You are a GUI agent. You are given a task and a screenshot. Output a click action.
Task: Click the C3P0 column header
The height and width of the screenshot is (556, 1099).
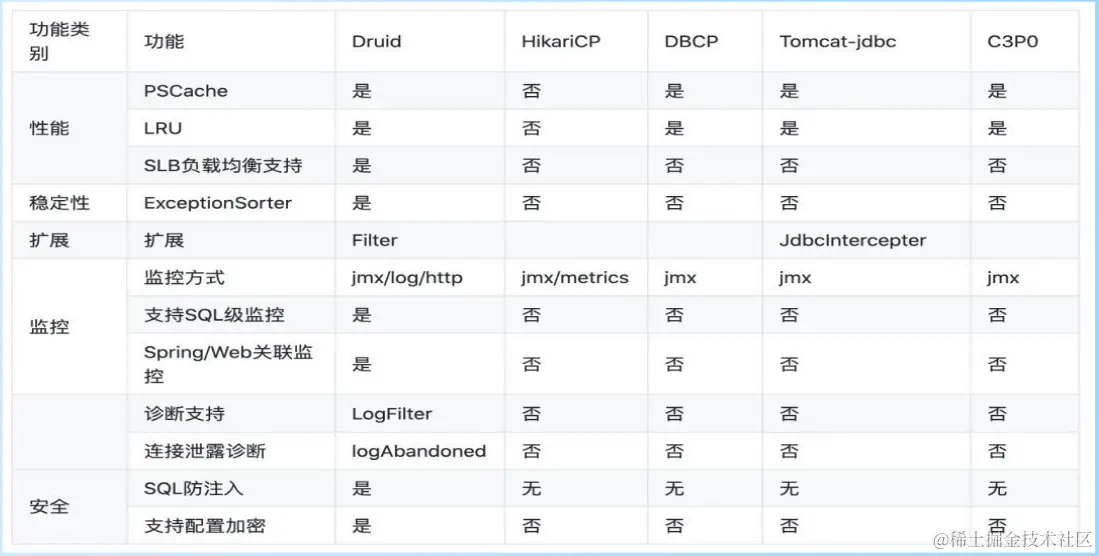coord(1025,41)
